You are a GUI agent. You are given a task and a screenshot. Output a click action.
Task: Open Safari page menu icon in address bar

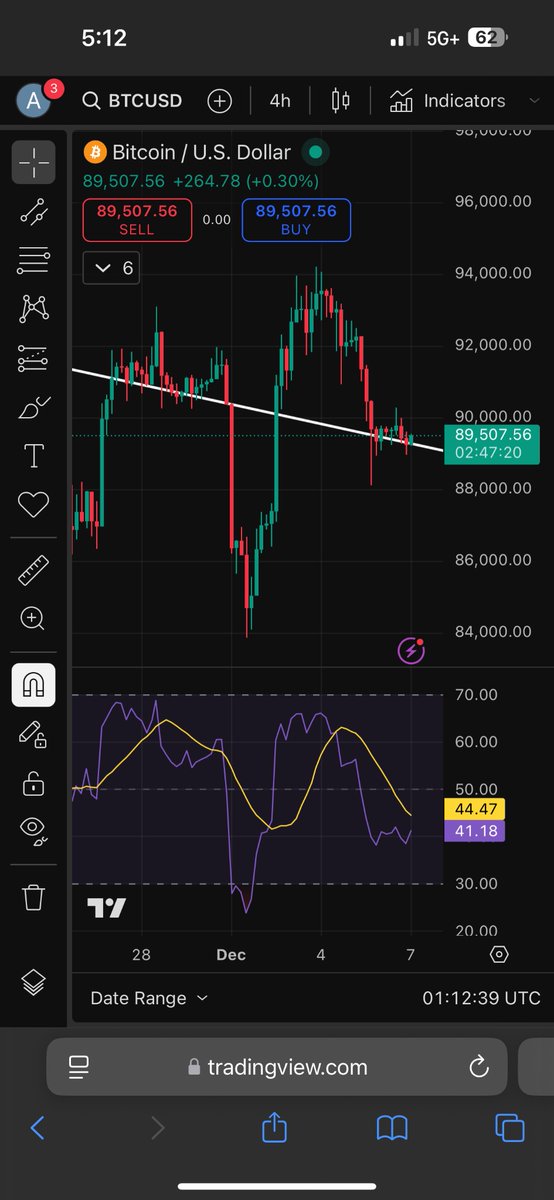click(79, 1067)
